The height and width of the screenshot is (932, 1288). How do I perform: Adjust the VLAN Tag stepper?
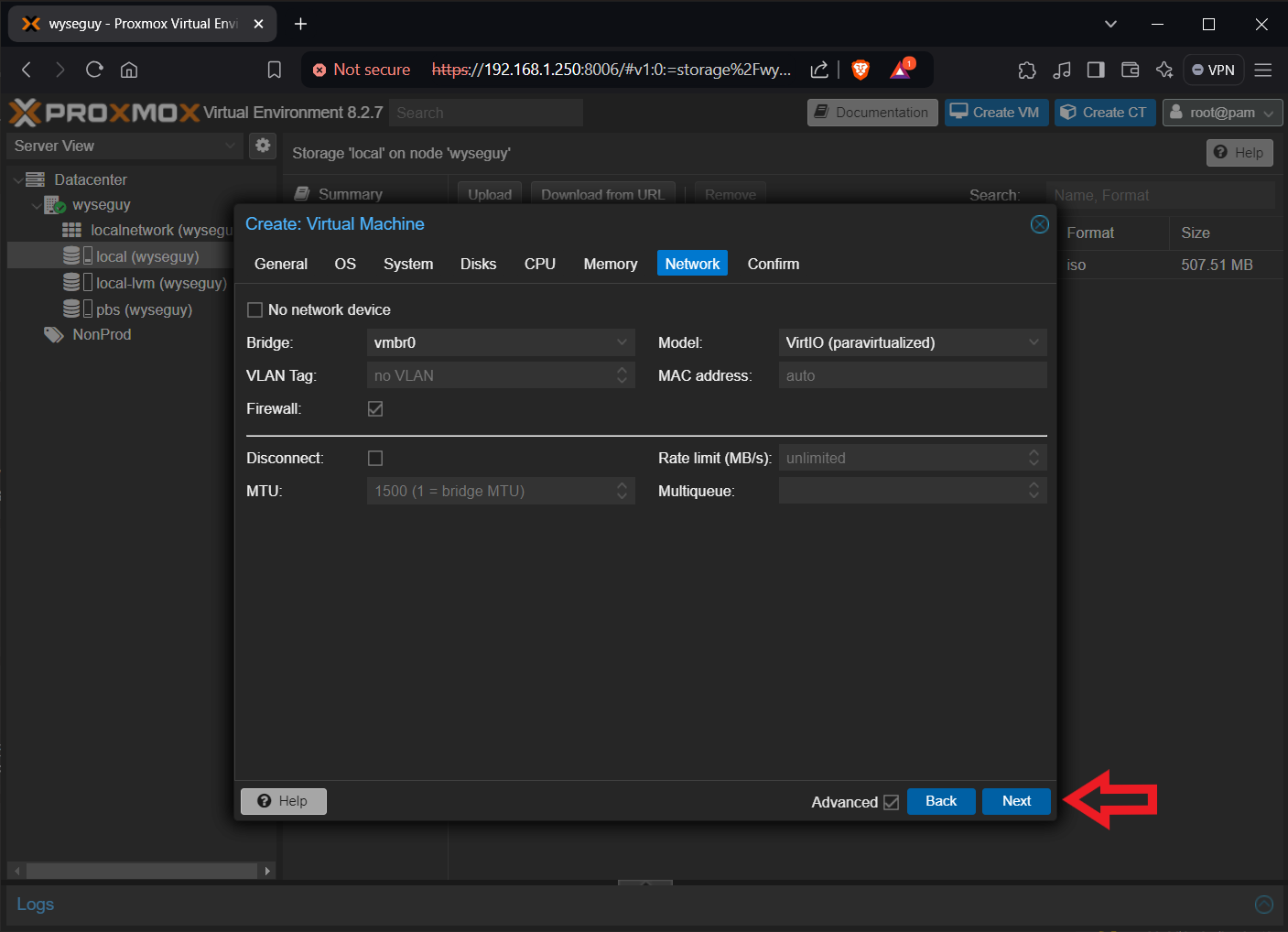point(622,375)
